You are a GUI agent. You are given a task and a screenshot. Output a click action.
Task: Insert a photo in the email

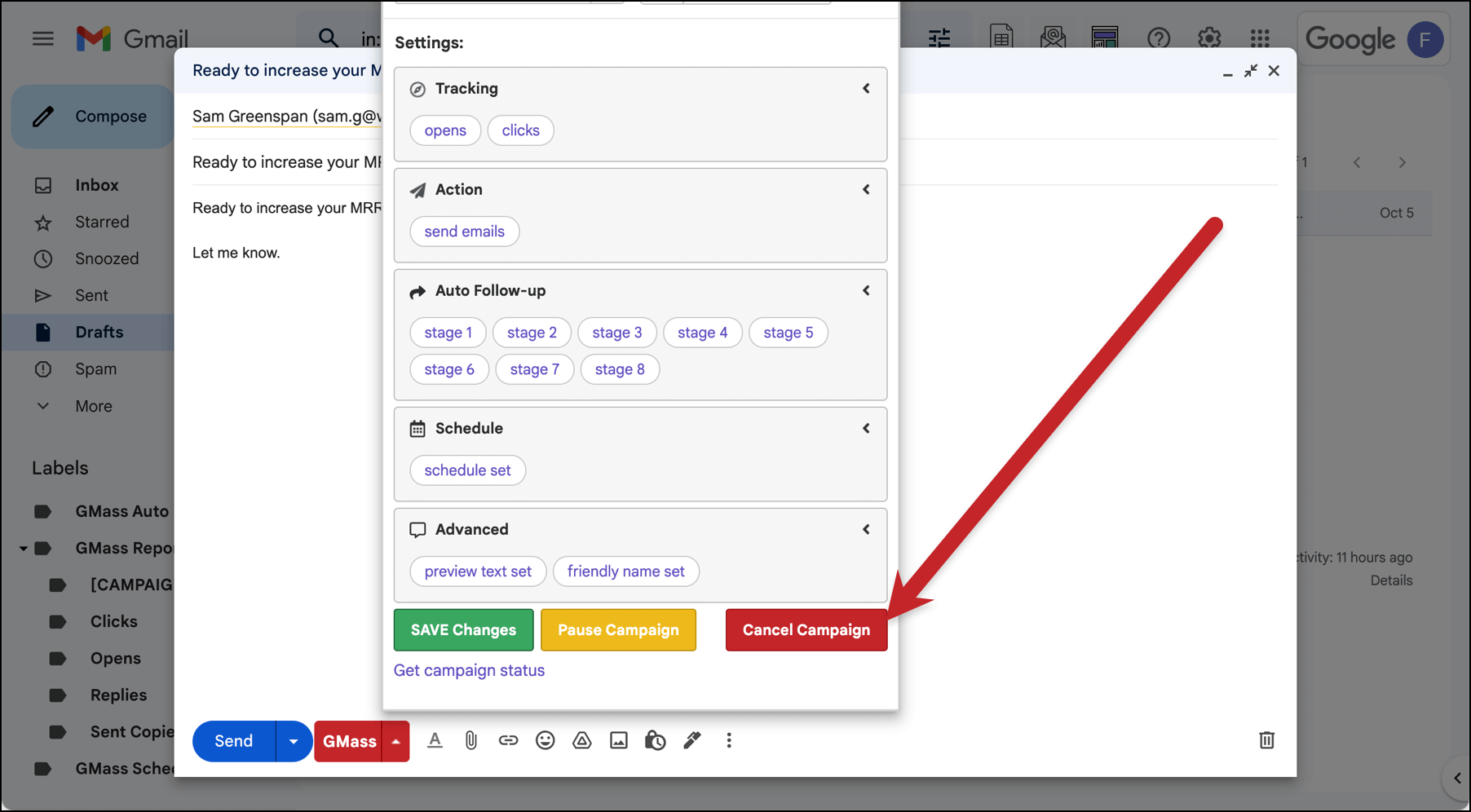[x=619, y=740]
